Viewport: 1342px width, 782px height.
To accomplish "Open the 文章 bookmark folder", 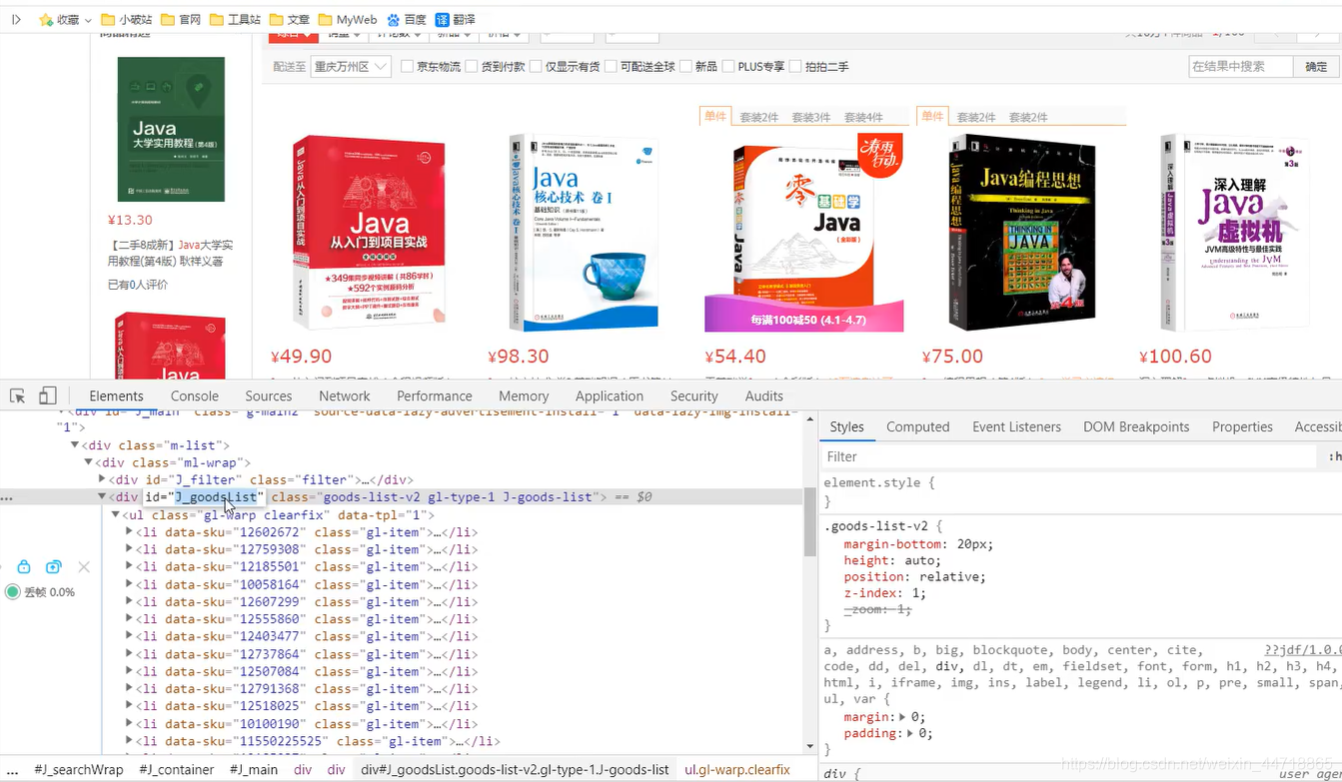I will [289, 19].
